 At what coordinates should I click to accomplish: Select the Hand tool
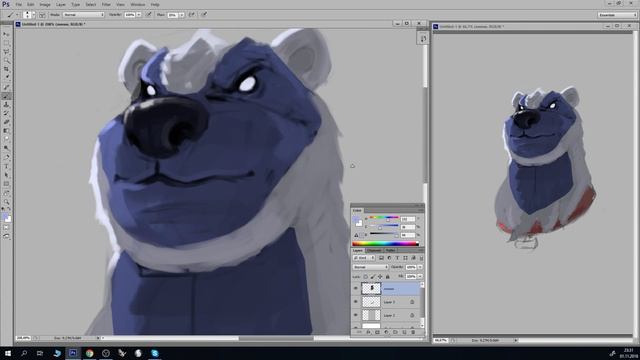click(6, 193)
